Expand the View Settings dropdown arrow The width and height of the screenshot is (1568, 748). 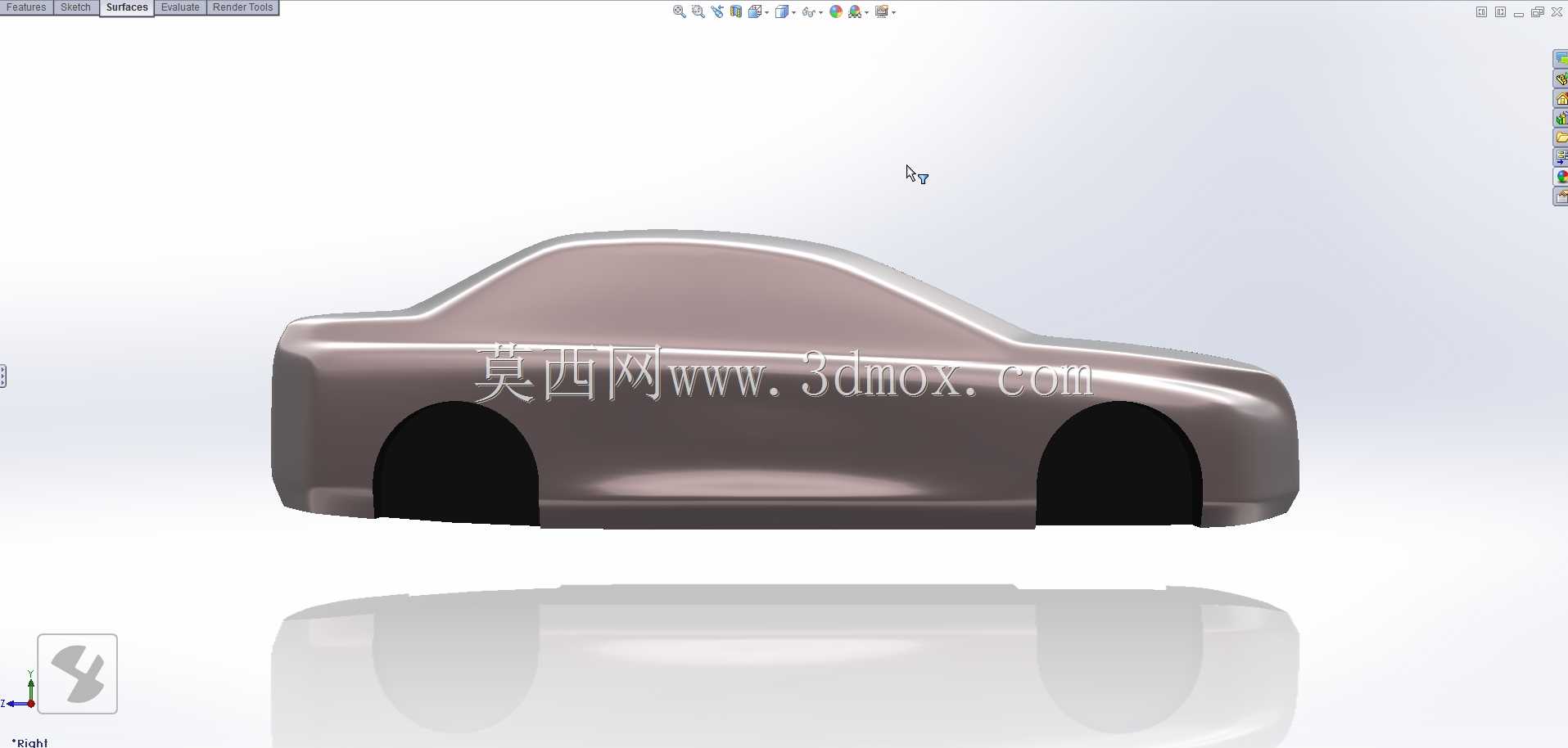tap(893, 12)
